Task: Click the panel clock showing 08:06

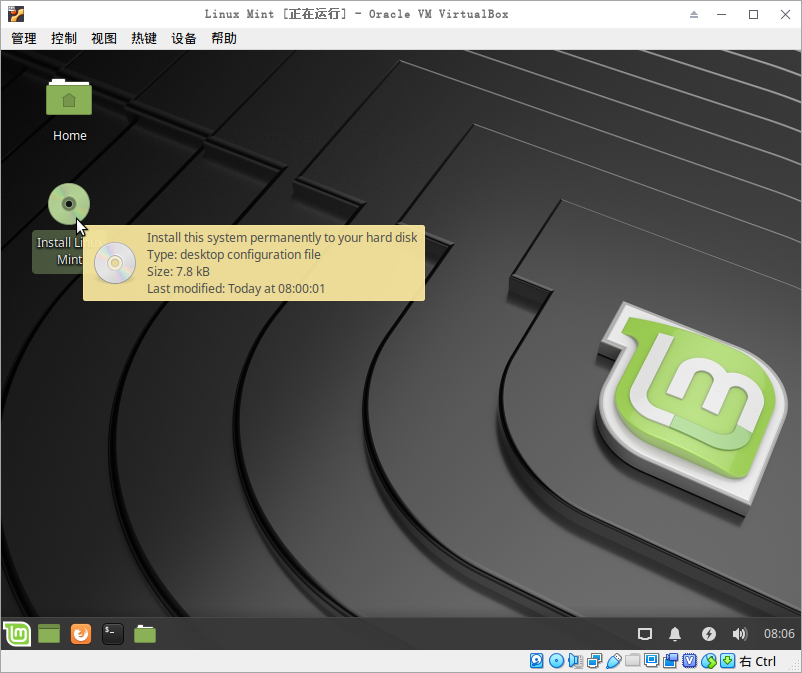Action: click(x=779, y=634)
